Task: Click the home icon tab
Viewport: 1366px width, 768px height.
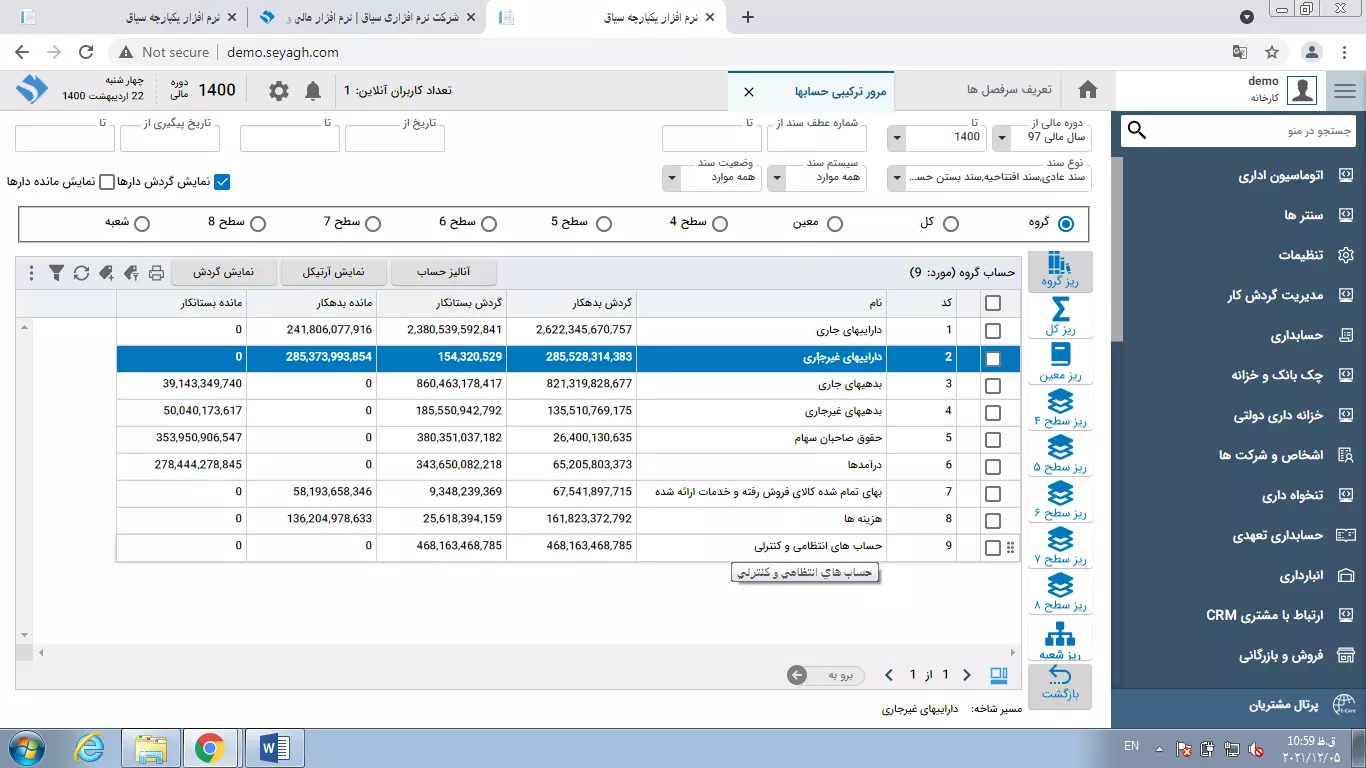Action: (1088, 90)
